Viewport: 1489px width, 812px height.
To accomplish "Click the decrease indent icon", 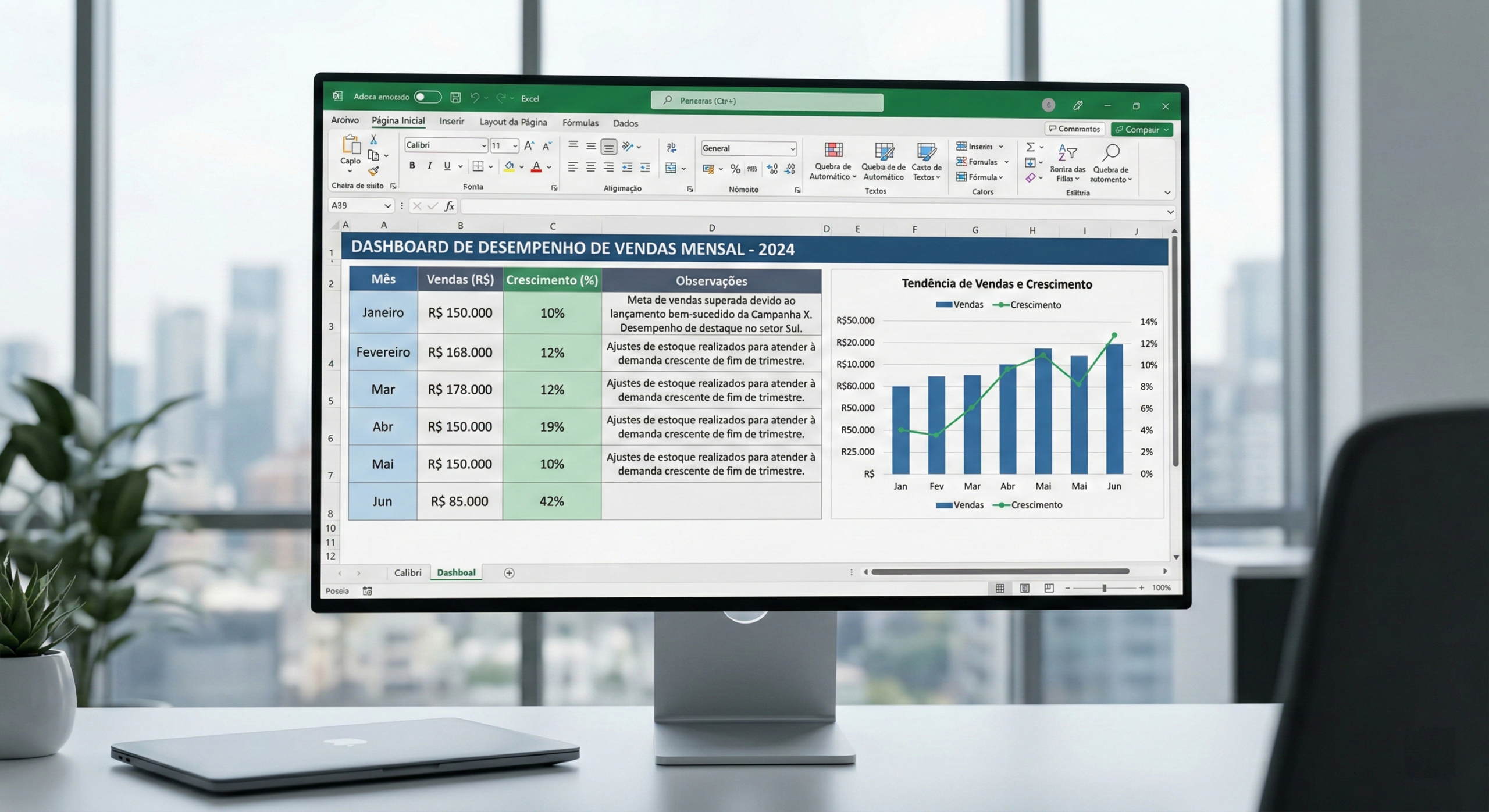I will [x=628, y=167].
